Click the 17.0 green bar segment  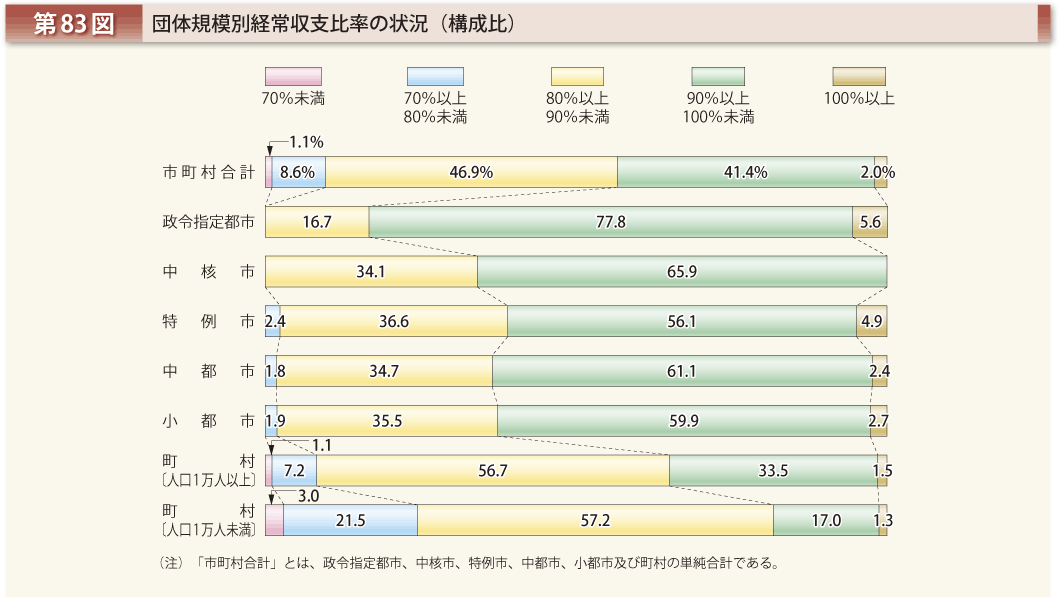pos(826,520)
